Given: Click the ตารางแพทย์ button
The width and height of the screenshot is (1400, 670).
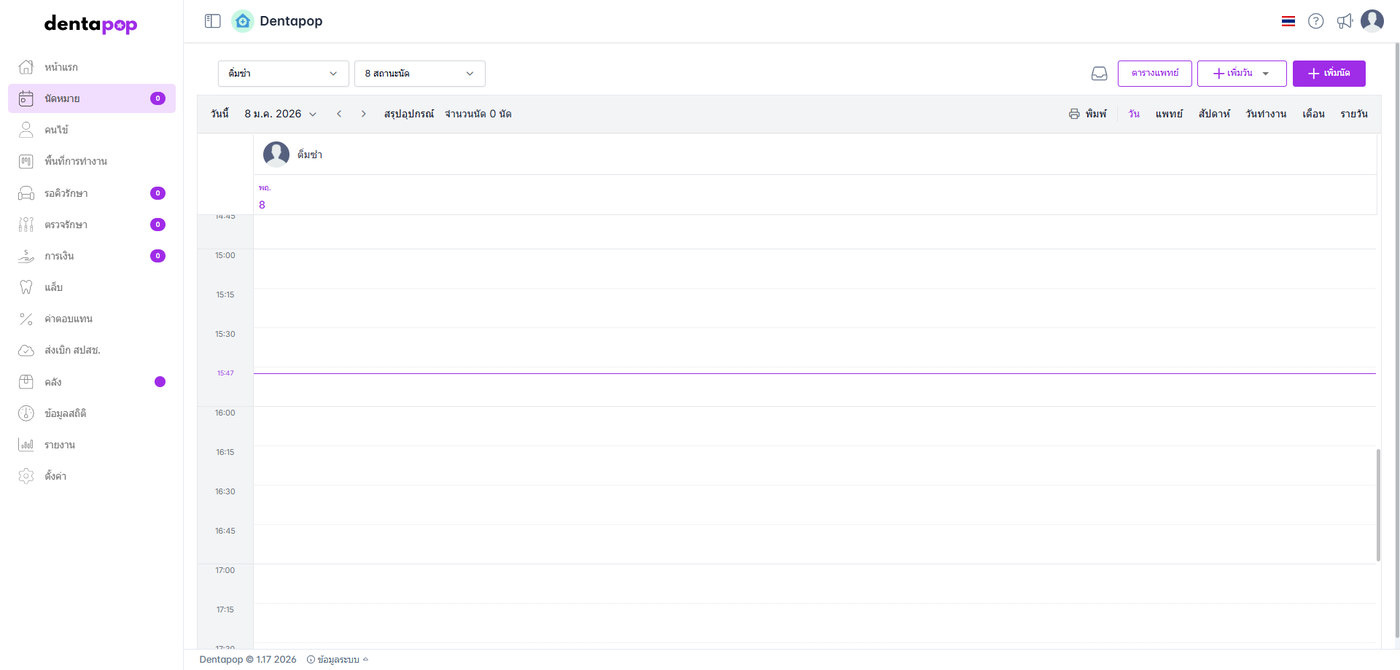Looking at the screenshot, I should 1155,73.
